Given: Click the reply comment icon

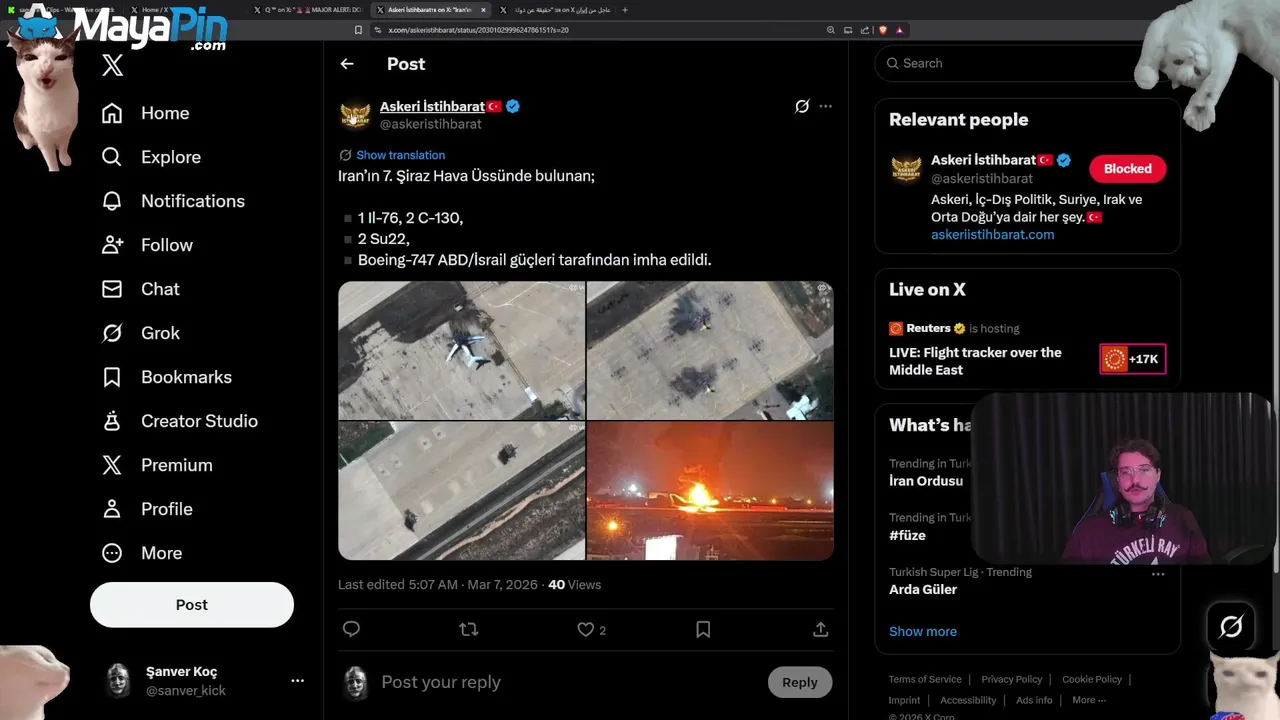Looking at the screenshot, I should (x=351, y=629).
